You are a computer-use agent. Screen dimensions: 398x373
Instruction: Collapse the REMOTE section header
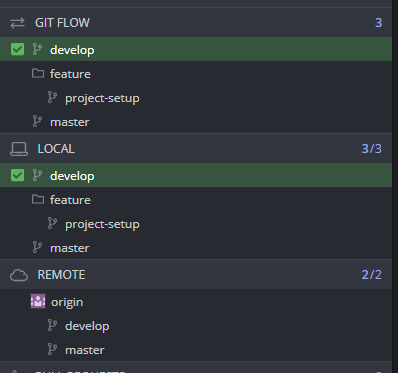click(x=196, y=274)
